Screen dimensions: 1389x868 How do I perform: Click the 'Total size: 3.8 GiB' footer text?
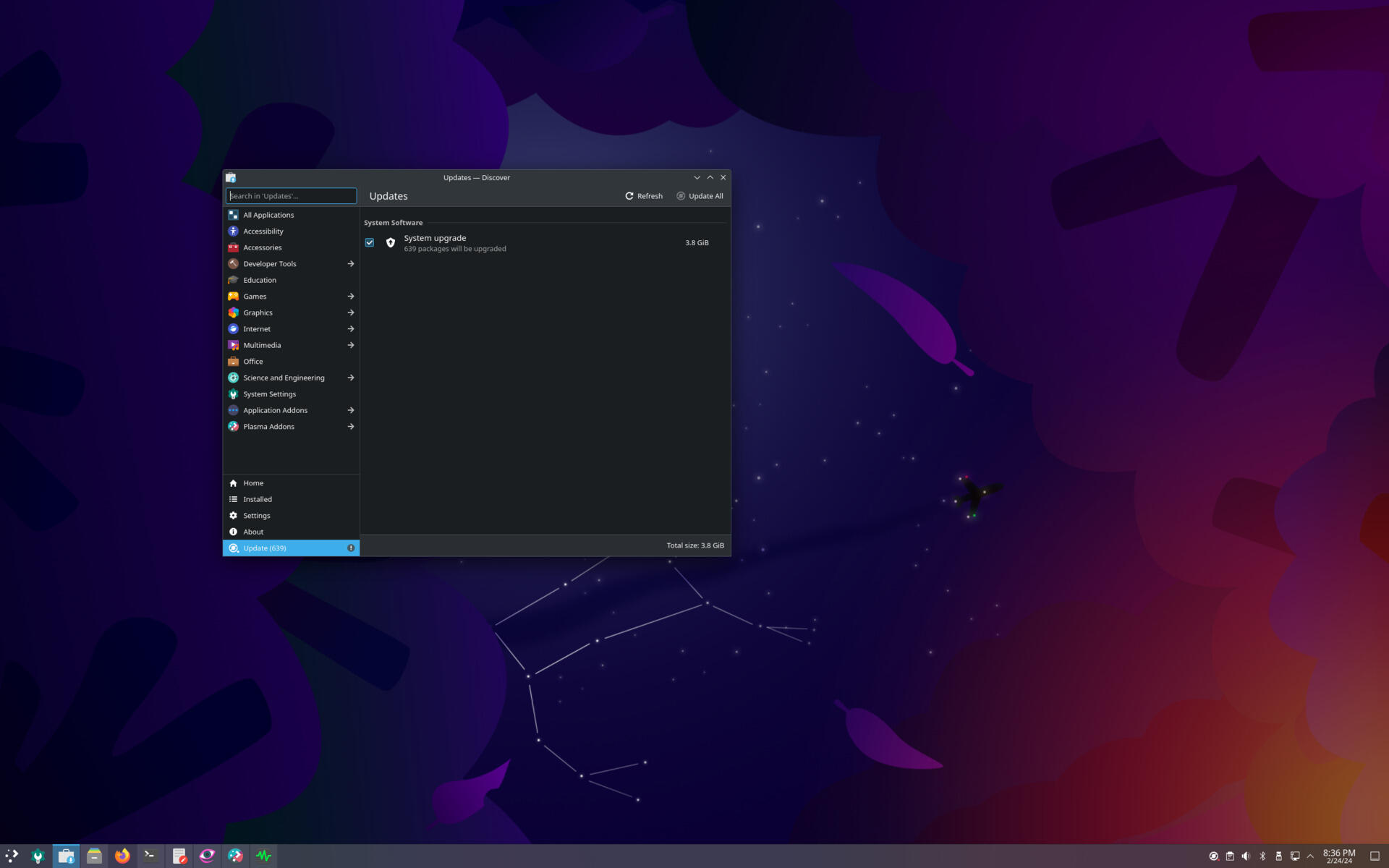pyautogui.click(x=695, y=545)
